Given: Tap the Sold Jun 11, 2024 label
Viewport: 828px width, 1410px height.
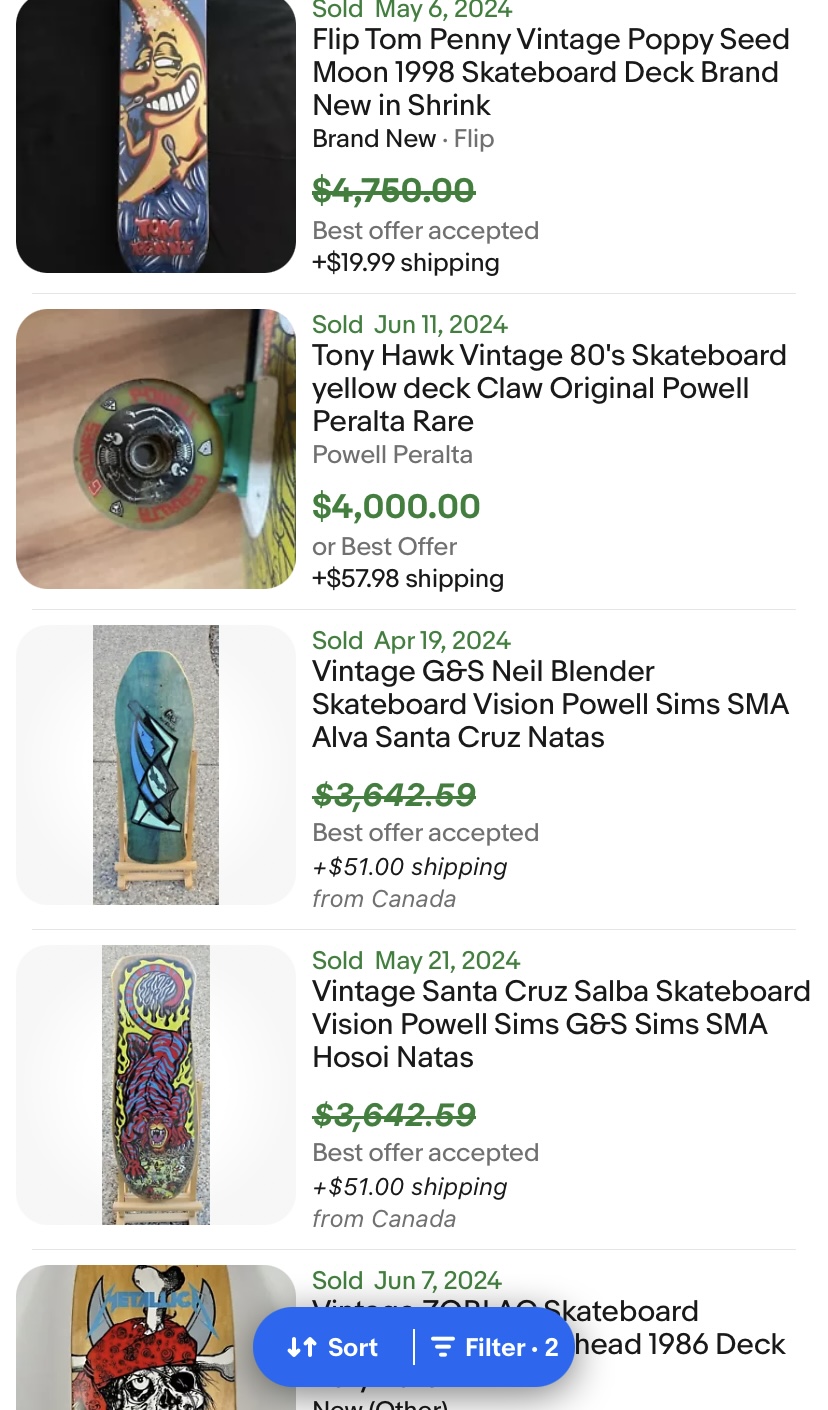Looking at the screenshot, I should click(410, 325).
